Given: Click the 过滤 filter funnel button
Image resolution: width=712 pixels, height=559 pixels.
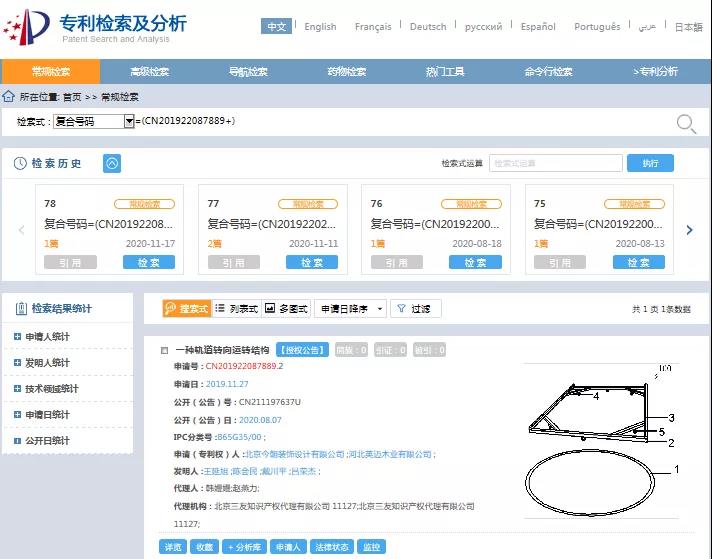Looking at the screenshot, I should (x=414, y=309).
